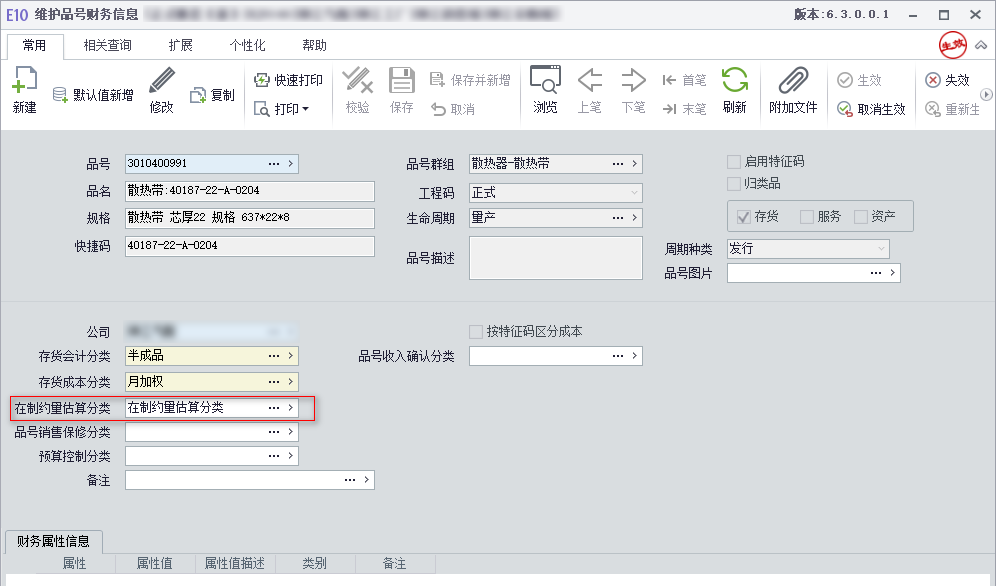Select the 财务属性信息 tab
This screenshot has width=996, height=586.
pos(53,541)
